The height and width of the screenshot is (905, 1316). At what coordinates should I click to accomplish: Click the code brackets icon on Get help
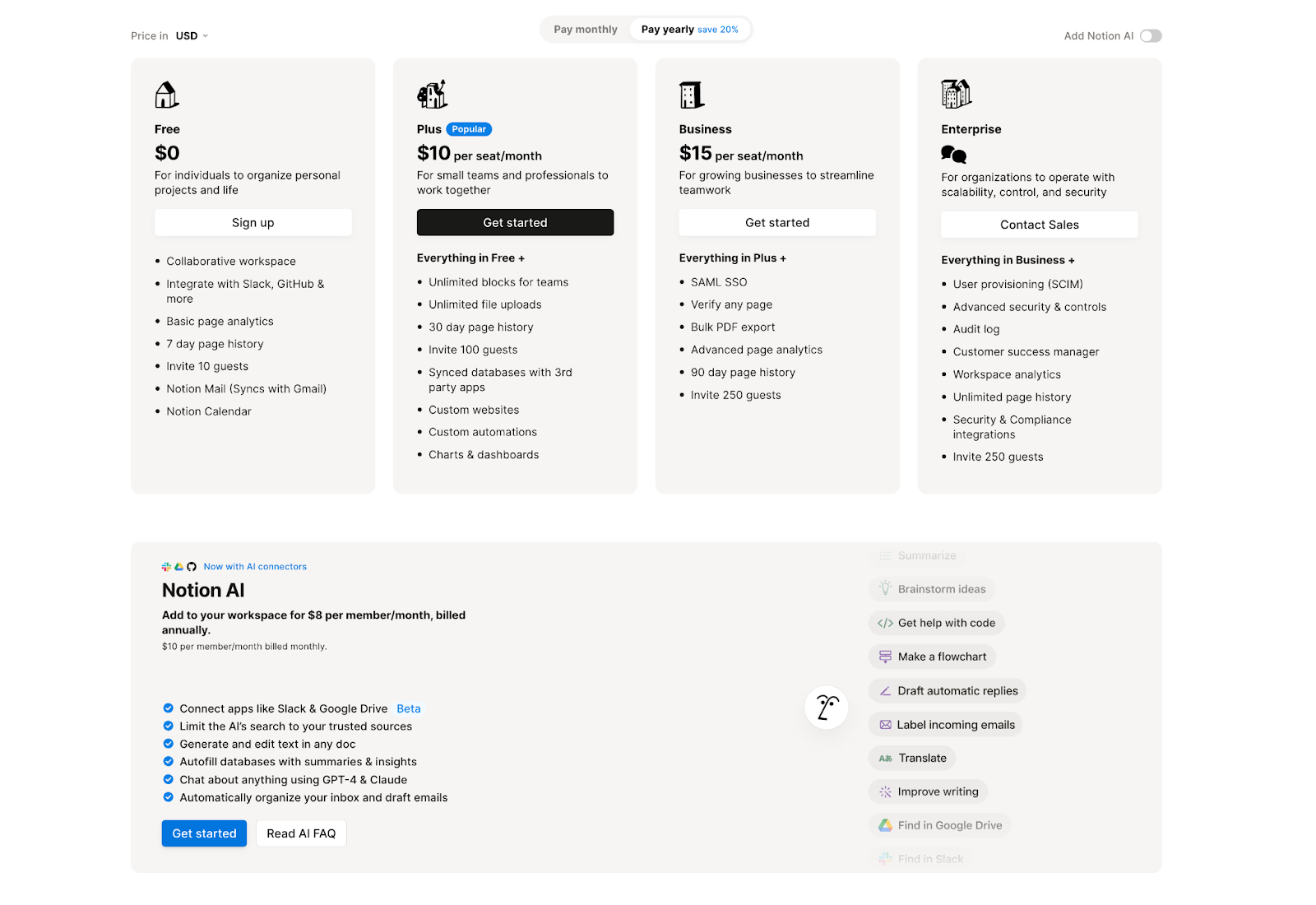click(885, 623)
